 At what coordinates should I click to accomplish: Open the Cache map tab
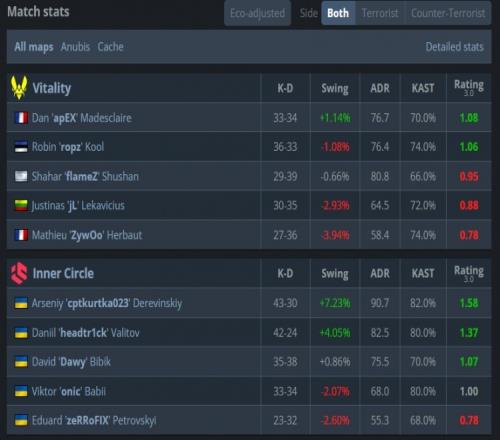point(110,47)
